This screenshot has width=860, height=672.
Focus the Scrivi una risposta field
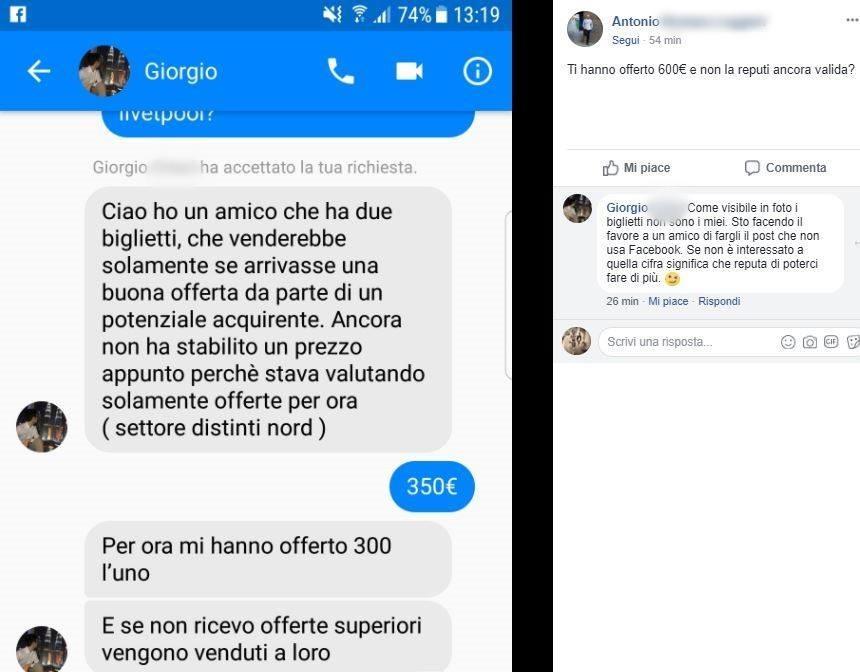(686, 342)
